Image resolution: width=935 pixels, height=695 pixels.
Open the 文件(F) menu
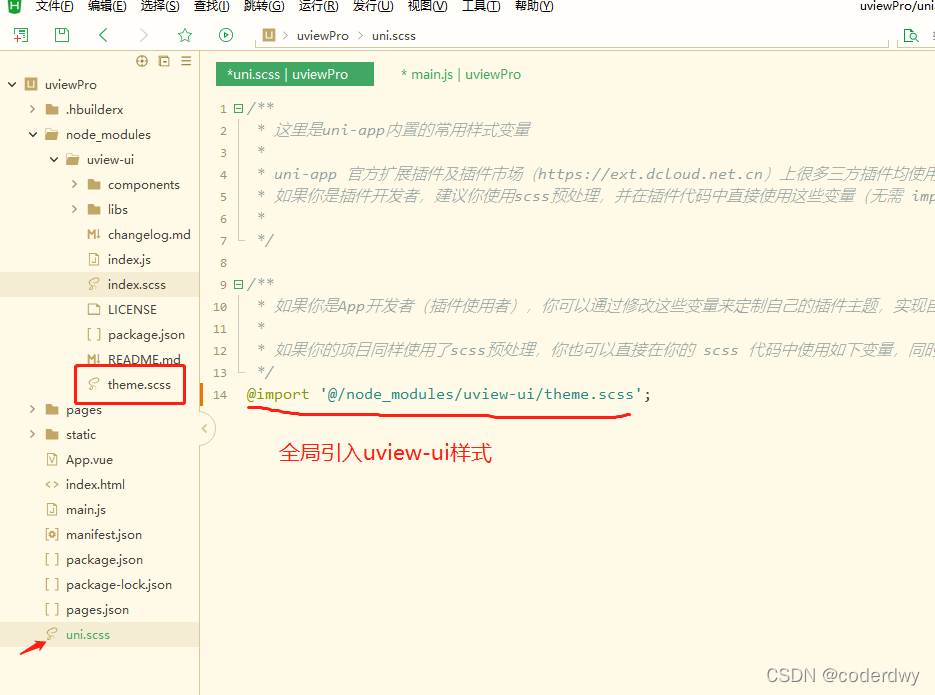[54, 7]
